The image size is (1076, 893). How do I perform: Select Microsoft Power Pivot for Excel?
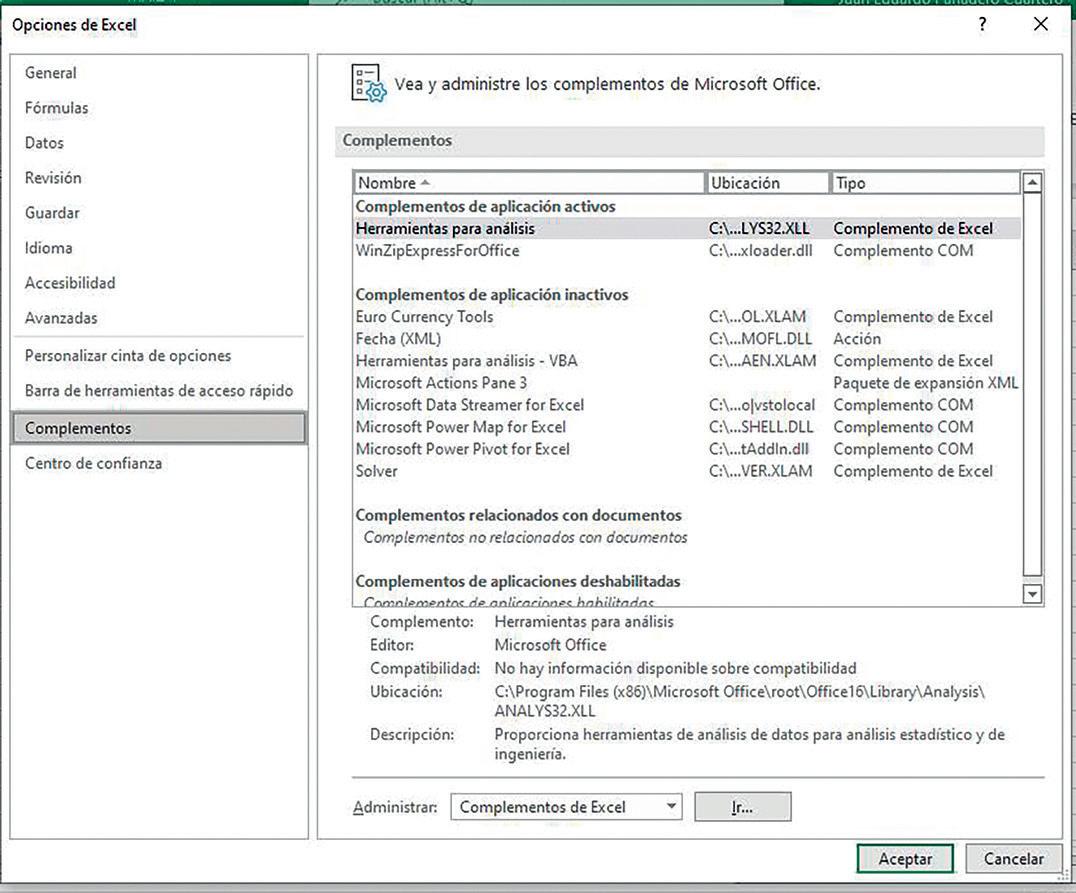click(687, 449)
